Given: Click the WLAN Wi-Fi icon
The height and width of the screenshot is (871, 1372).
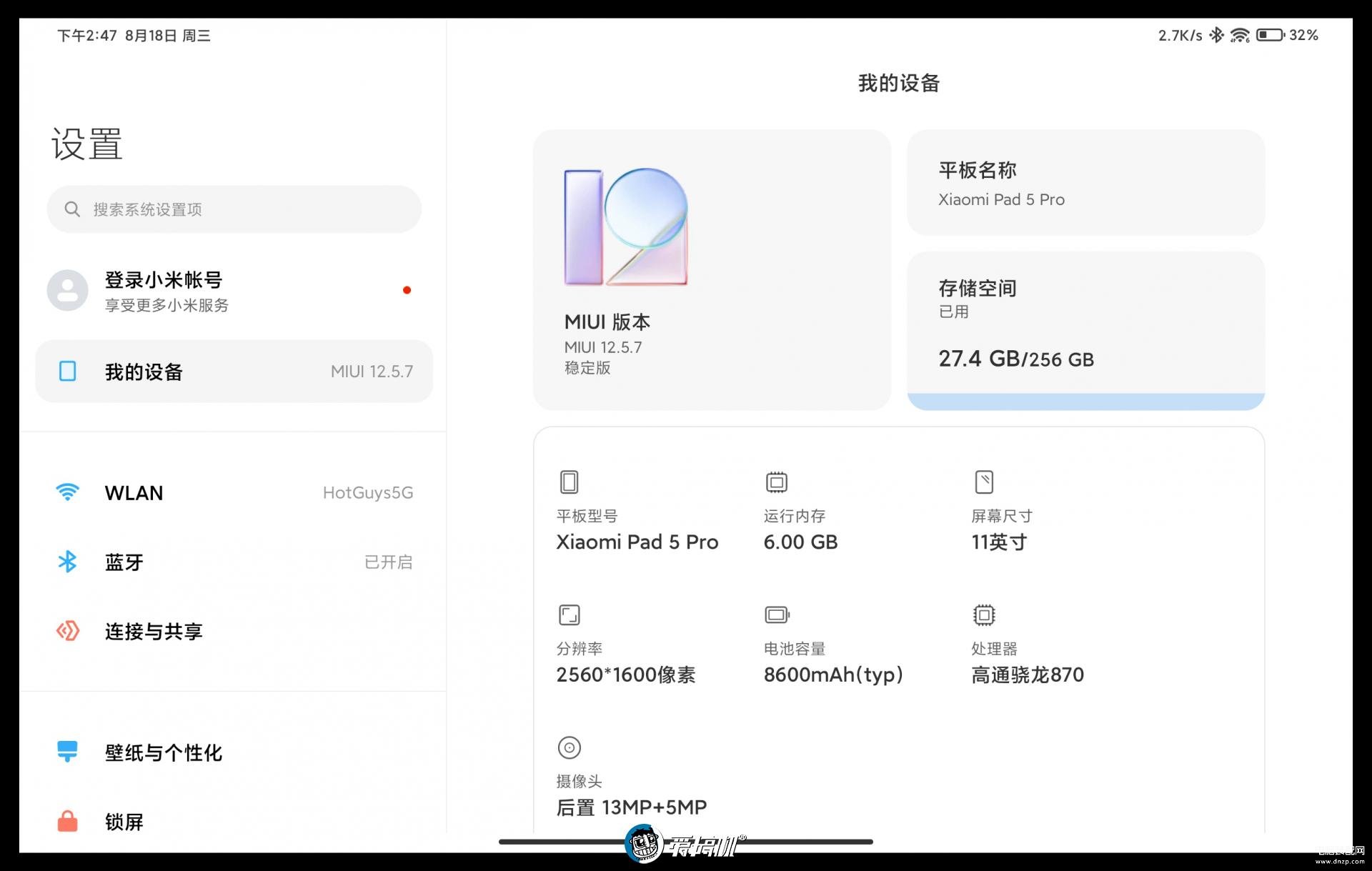Looking at the screenshot, I should coord(68,492).
